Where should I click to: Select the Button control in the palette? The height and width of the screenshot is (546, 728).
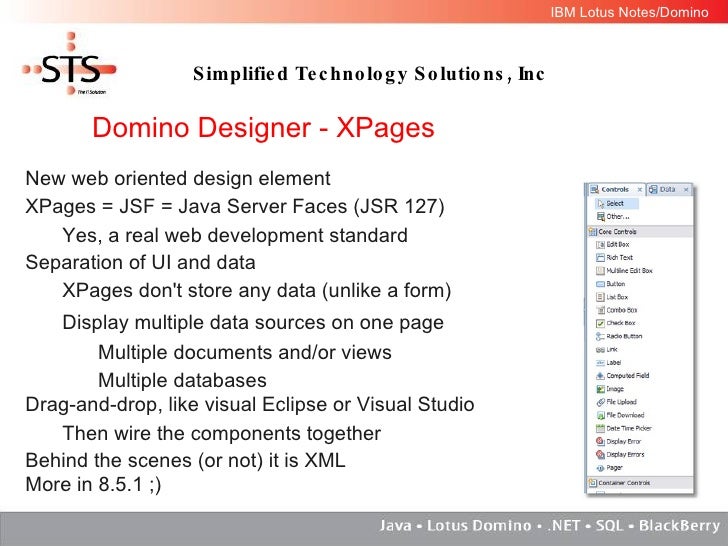pyautogui.click(x=611, y=284)
